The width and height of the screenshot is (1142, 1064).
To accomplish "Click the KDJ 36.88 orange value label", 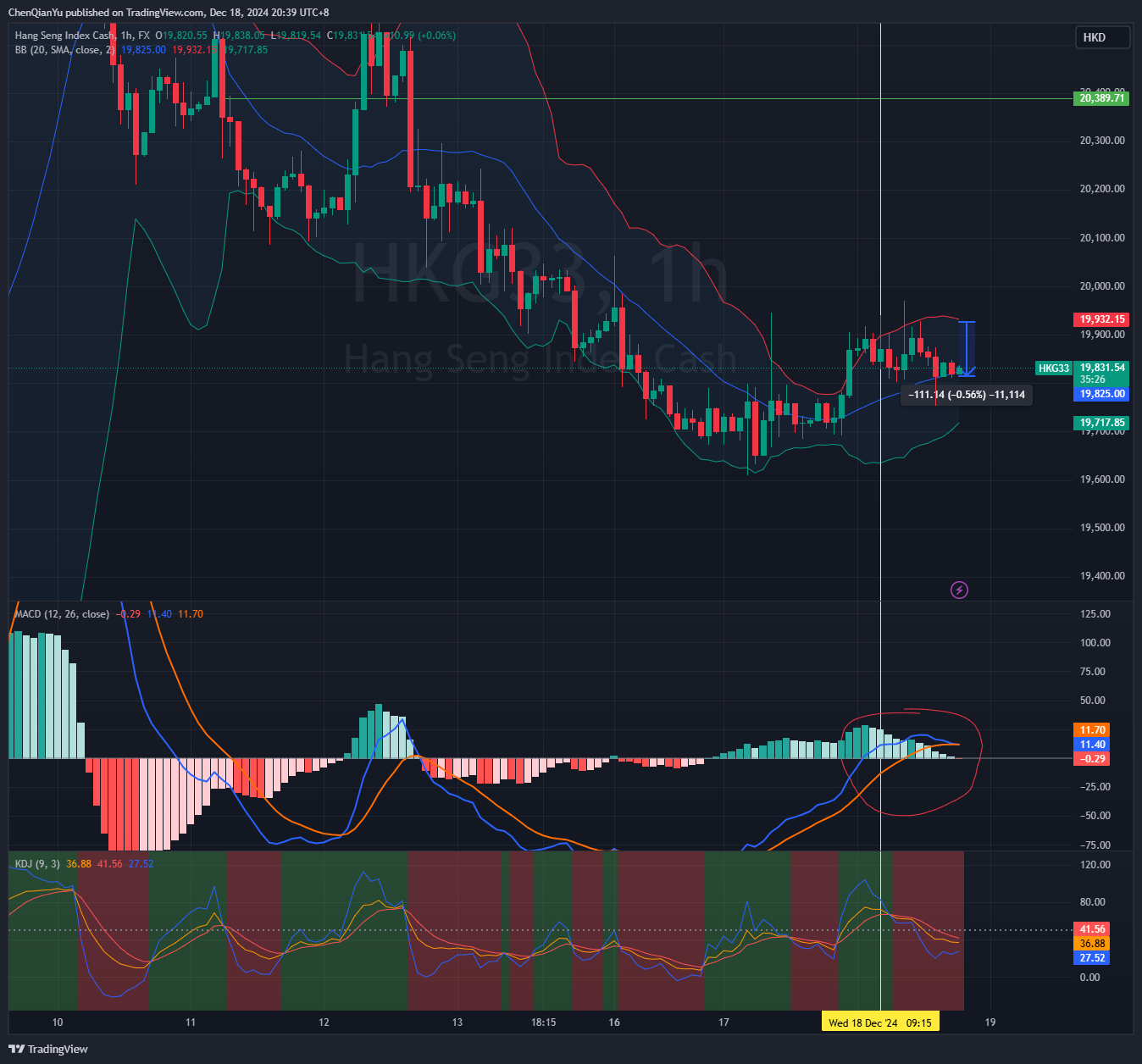I will (x=1092, y=944).
